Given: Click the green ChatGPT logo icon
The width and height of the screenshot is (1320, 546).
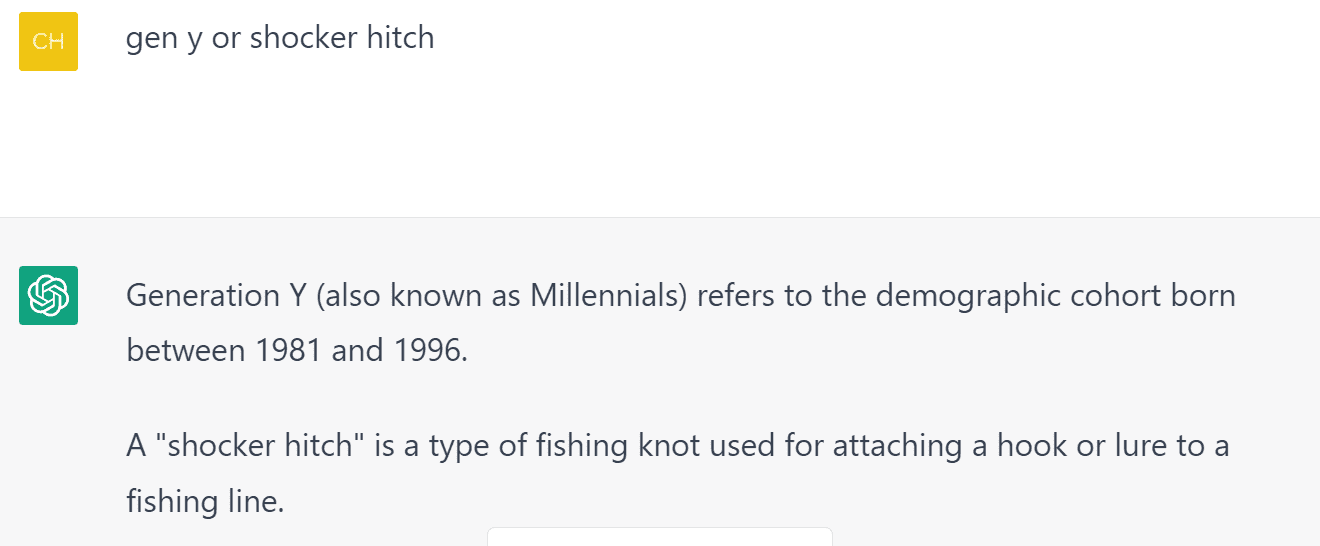Looking at the screenshot, I should coord(48,295).
